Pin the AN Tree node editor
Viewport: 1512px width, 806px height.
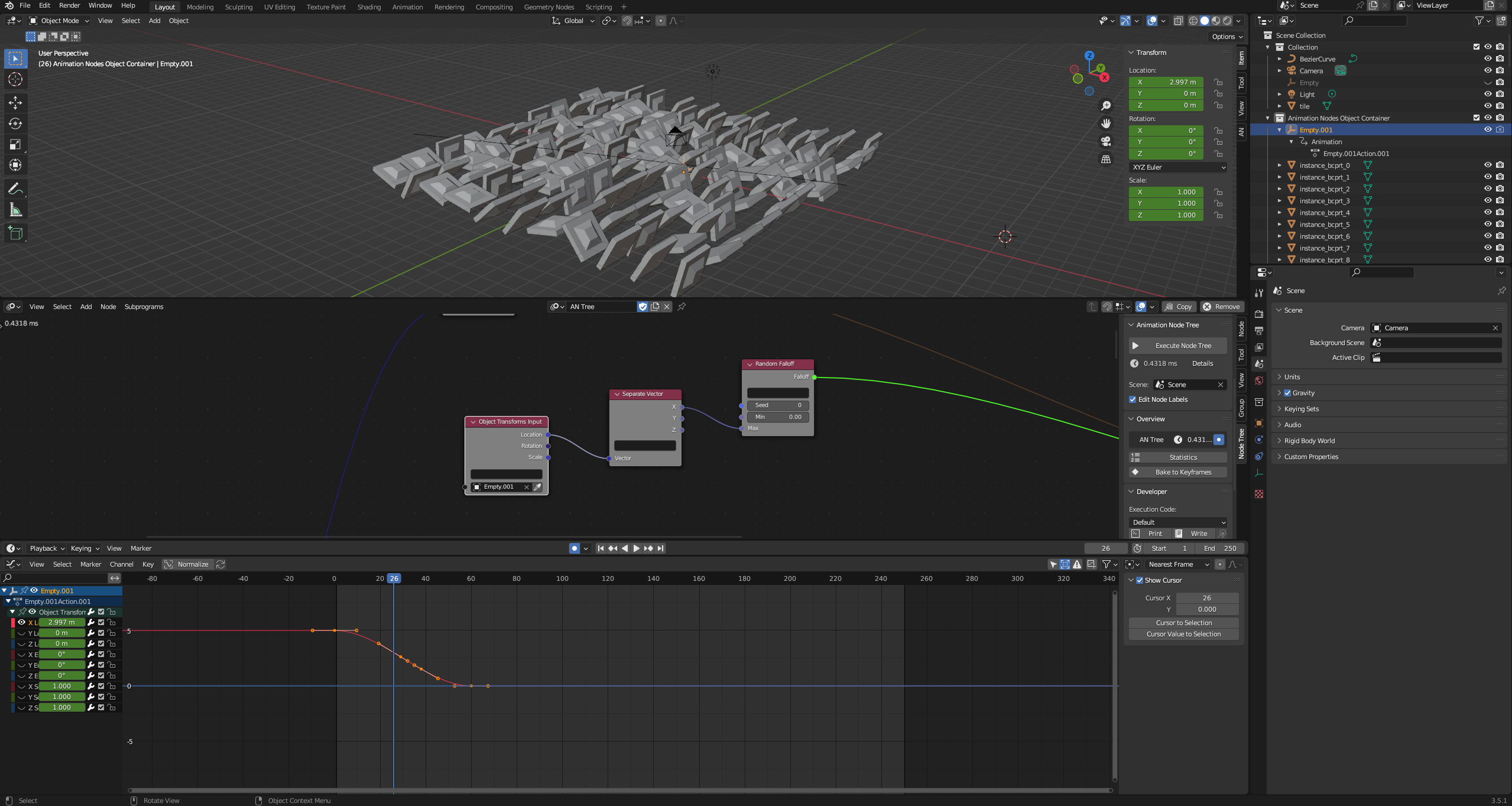682,307
